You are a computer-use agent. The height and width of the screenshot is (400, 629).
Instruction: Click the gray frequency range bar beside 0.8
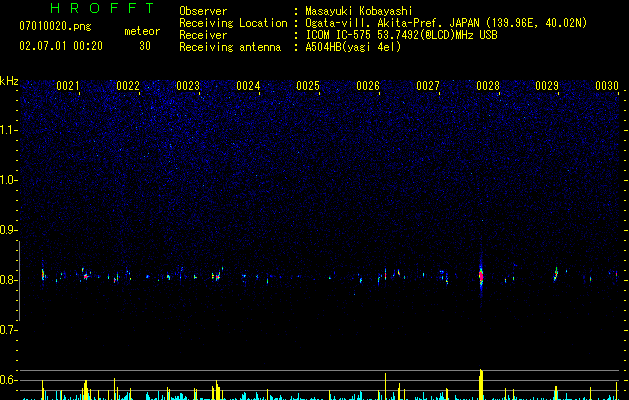pos(20,281)
